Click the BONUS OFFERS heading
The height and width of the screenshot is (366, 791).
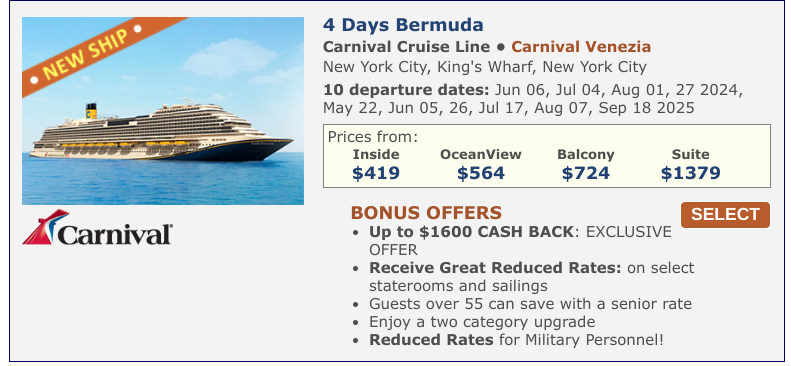[x=426, y=213]
